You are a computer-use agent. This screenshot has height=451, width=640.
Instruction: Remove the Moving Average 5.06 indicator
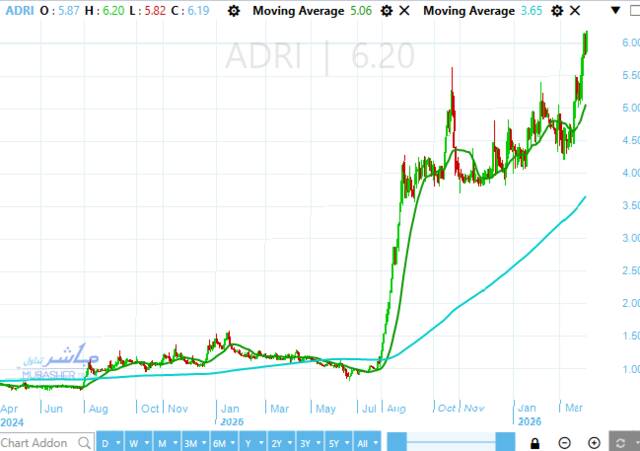click(x=403, y=11)
